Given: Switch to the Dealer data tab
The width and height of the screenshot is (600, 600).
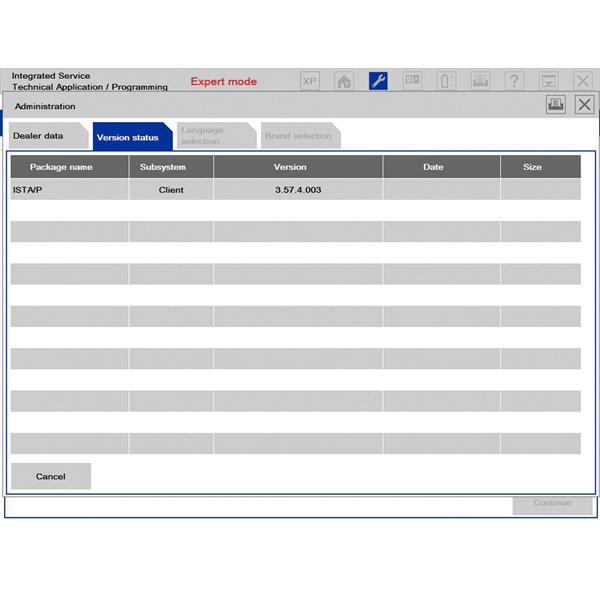Looking at the screenshot, I should coord(42,136).
